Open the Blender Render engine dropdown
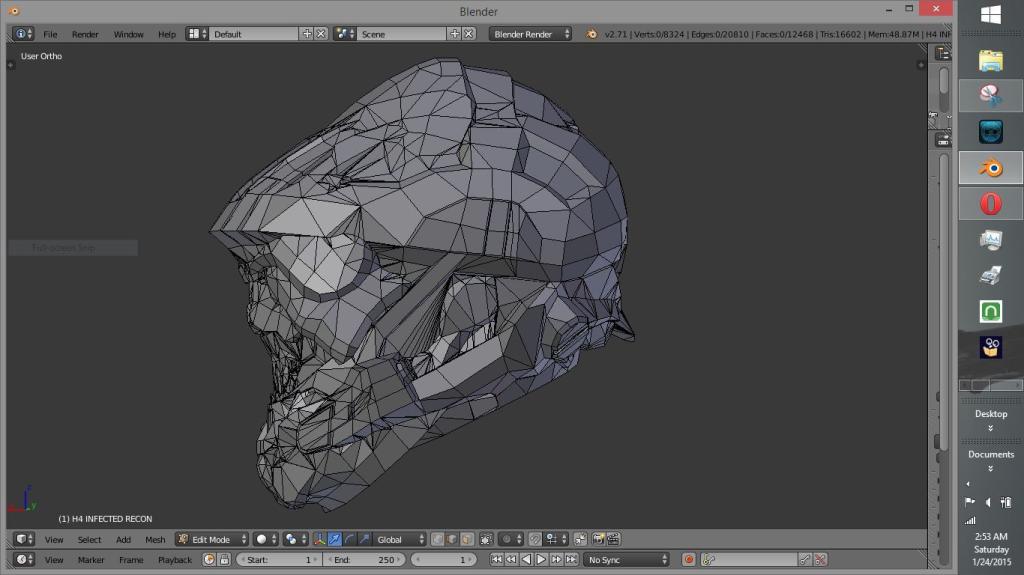 530,34
